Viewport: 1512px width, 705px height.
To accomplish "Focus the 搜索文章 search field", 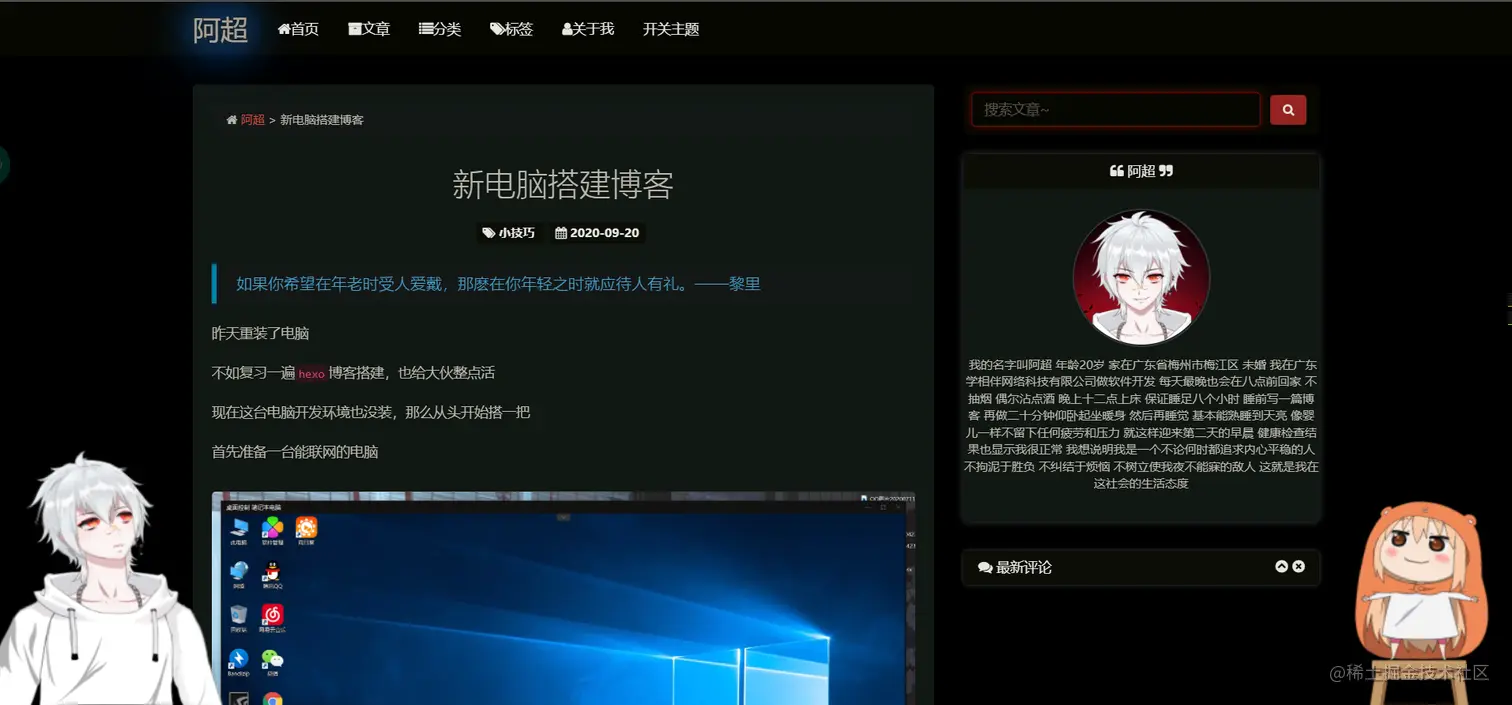I will pyautogui.click(x=1115, y=109).
